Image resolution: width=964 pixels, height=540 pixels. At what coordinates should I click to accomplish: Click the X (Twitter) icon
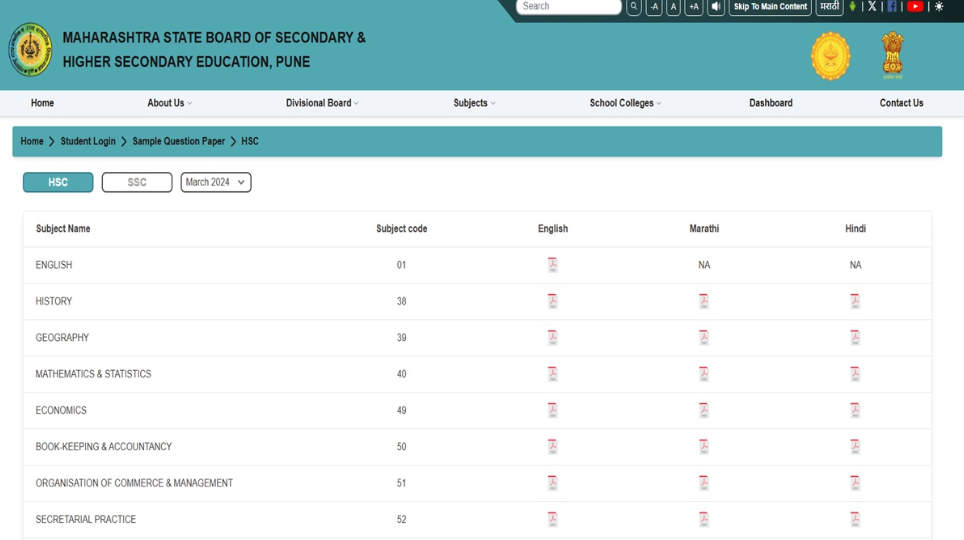(872, 7)
